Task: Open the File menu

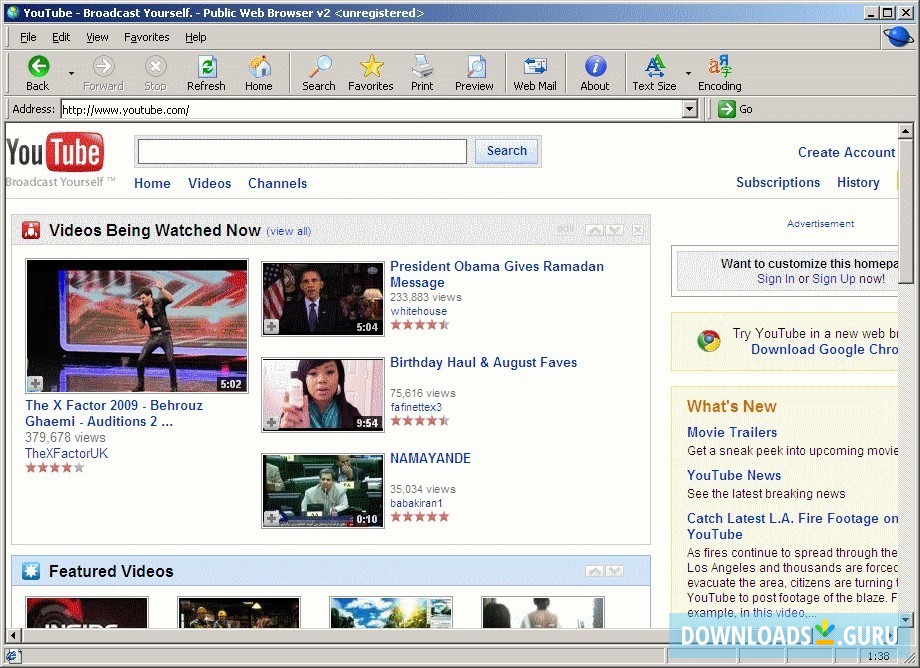Action: (28, 37)
